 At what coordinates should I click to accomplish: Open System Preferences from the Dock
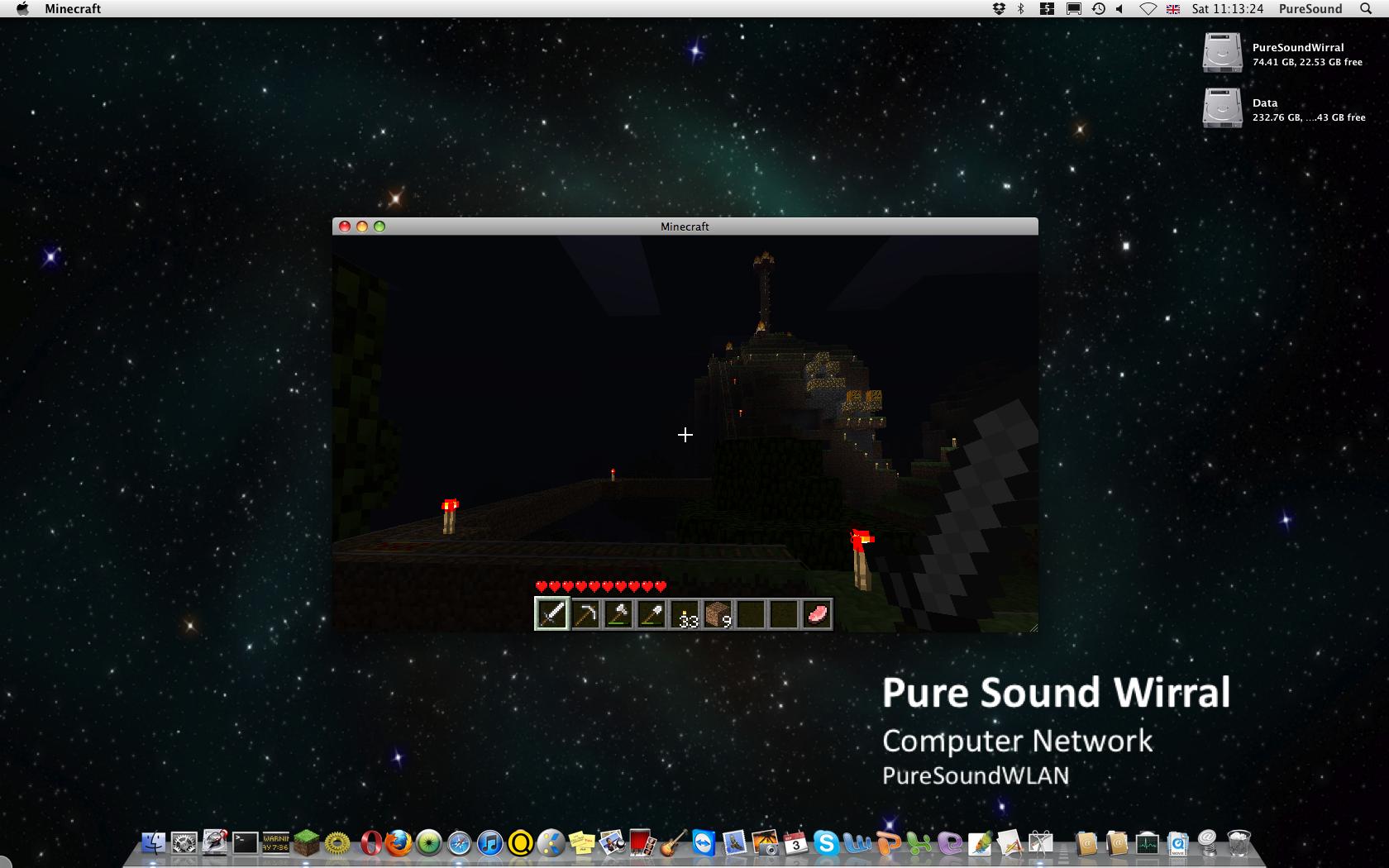184,842
